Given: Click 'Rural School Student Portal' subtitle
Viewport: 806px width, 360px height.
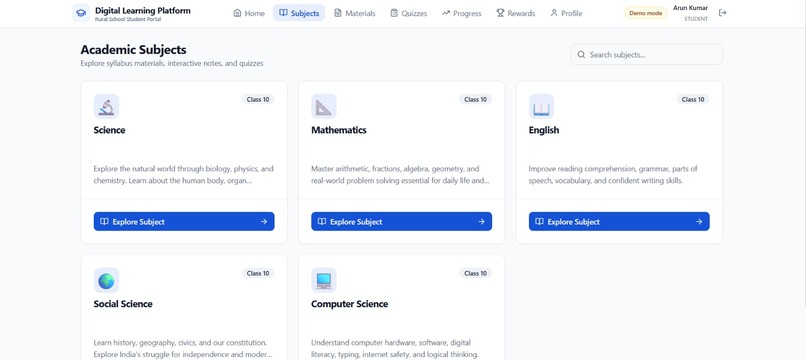Looking at the screenshot, I should pos(128,19).
